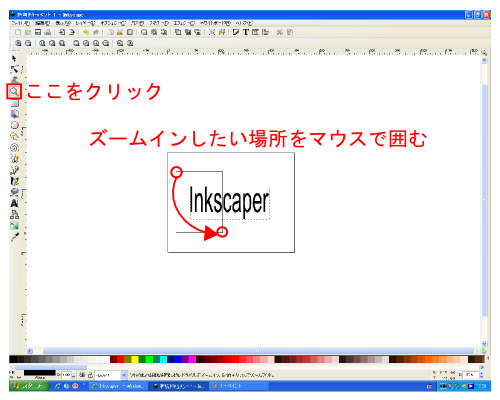The image size is (500, 400).
Task: Open the 編集 (Edit) menu
Action: click(x=42, y=23)
